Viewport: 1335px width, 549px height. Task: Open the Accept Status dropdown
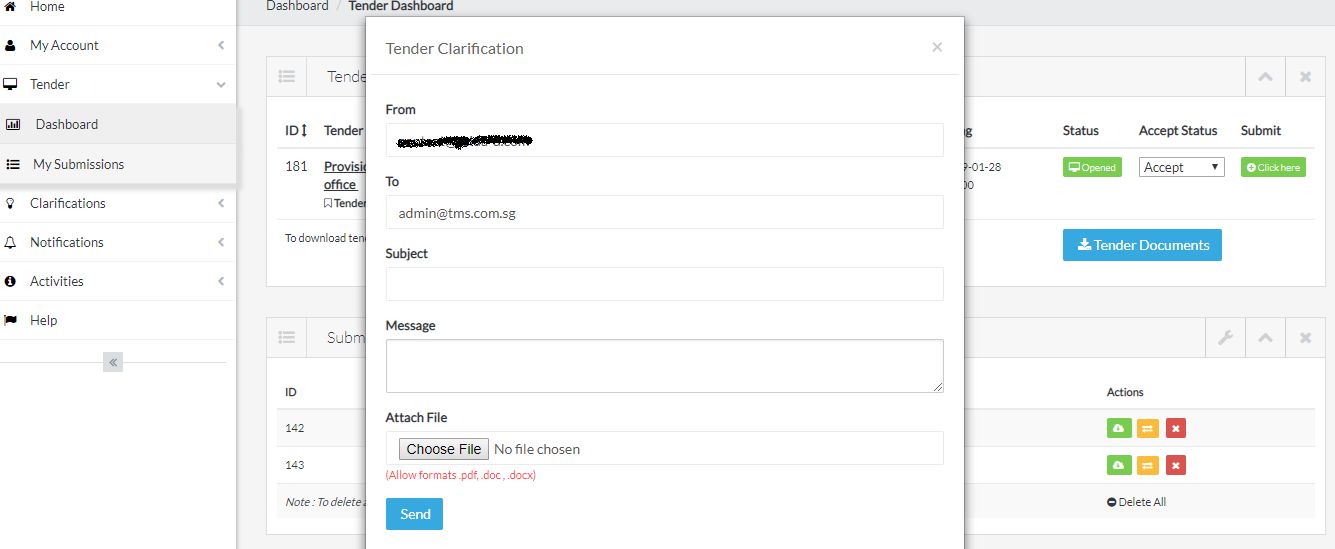pos(1182,167)
